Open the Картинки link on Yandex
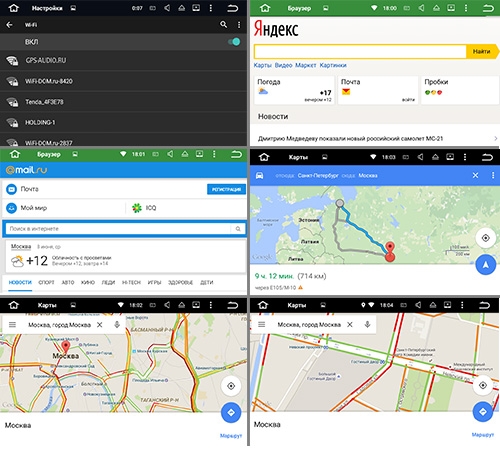Image resolution: width=500 pixels, height=451 pixels. pyautogui.click(x=333, y=65)
